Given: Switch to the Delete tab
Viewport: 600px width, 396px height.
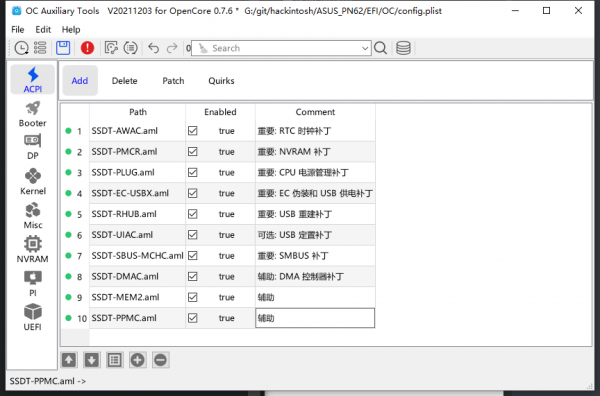Looking at the screenshot, I should [124, 81].
